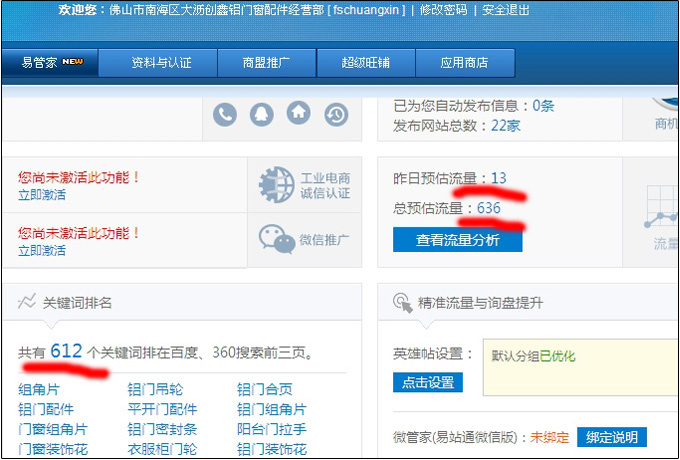Click the icon beside 精准流量与询盘提升 heading
The width and height of the screenshot is (680, 460).
[403, 302]
